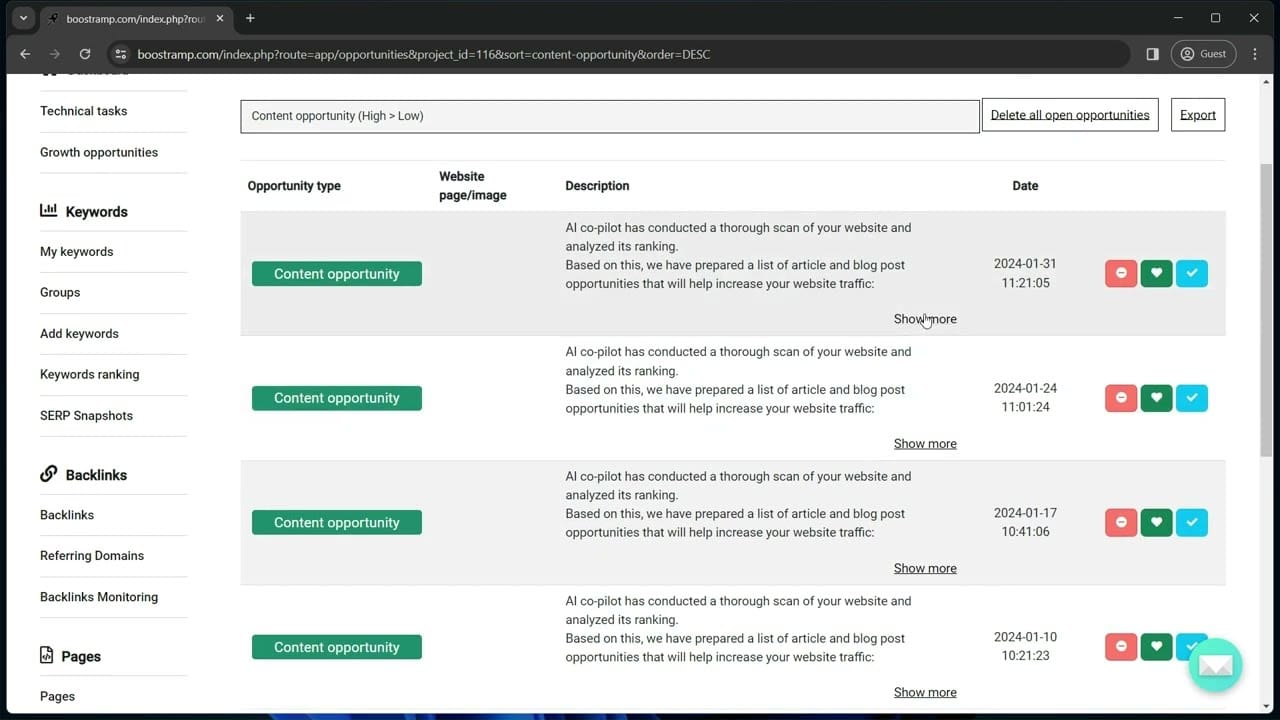Open the Guest profile menu

[1203, 54]
